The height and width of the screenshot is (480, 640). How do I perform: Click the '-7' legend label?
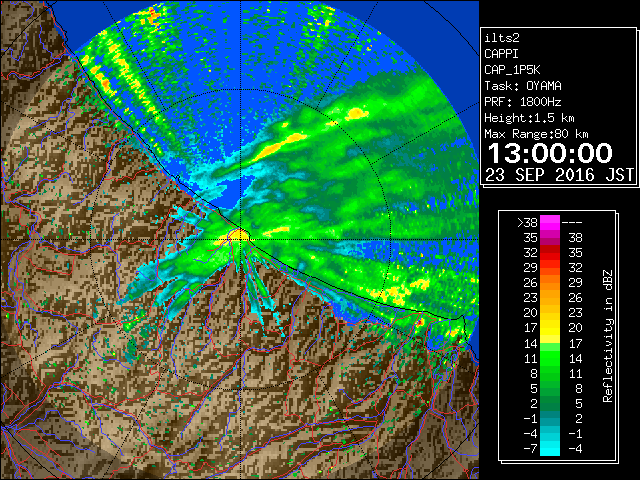click(530, 449)
